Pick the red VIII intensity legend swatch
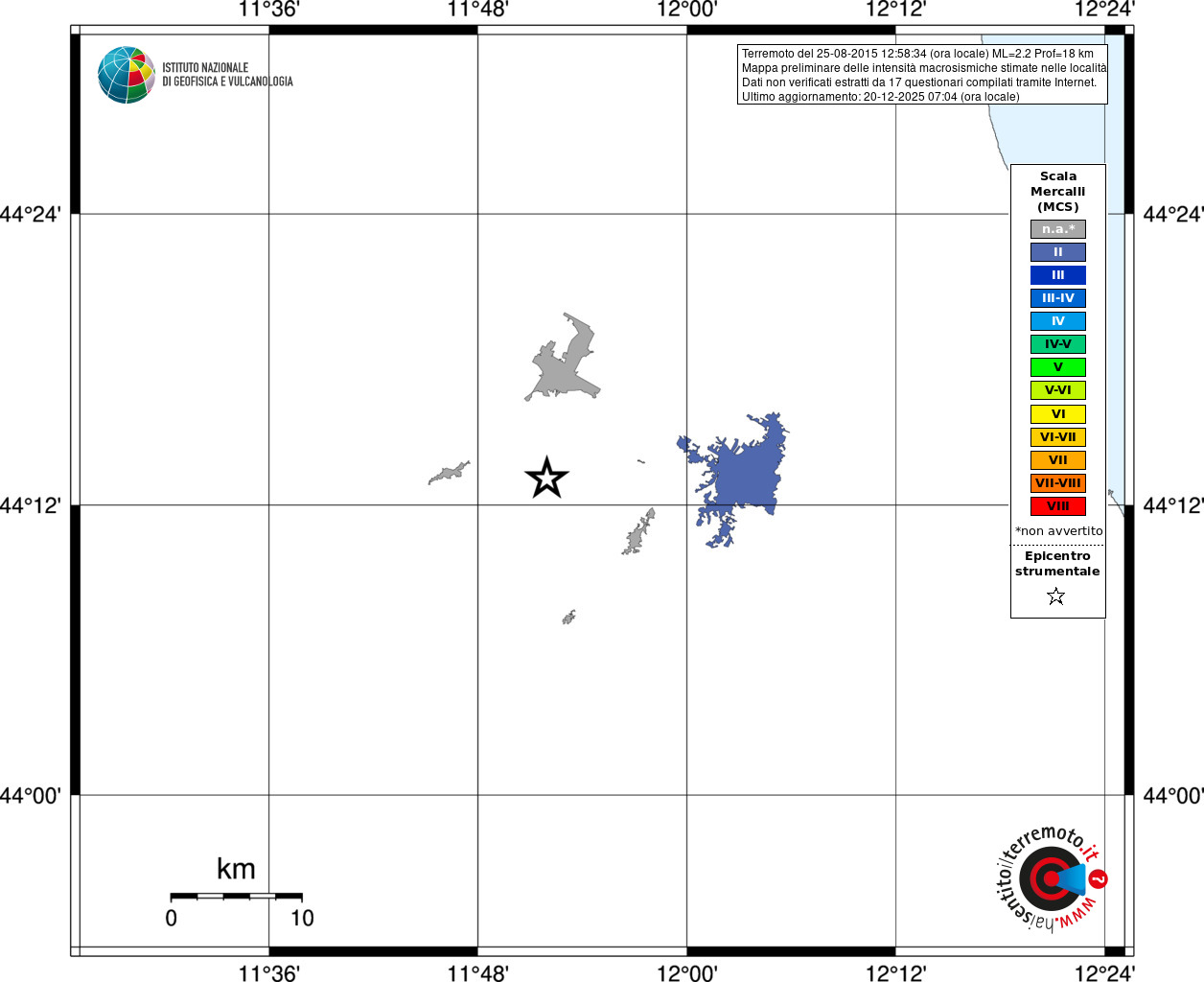1204x982 pixels. point(1058,506)
